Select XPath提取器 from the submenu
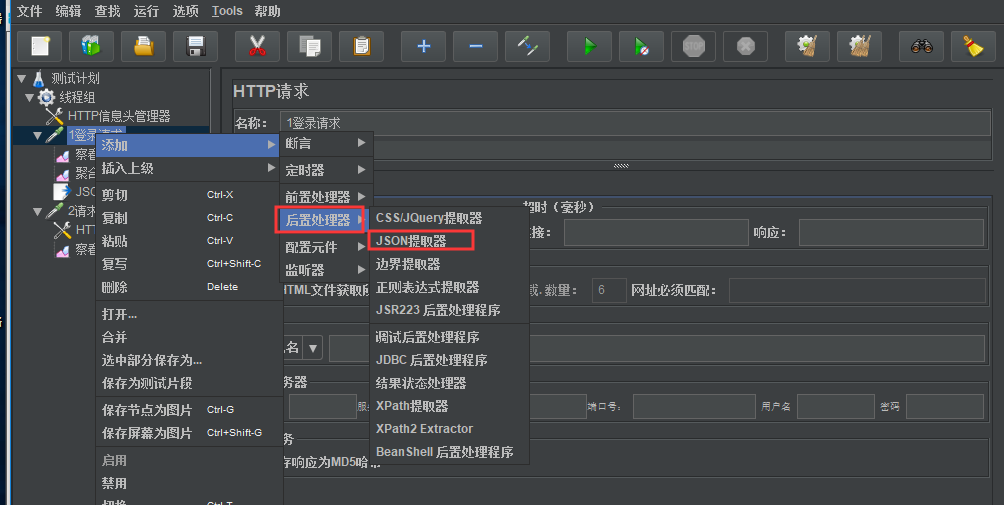Image resolution: width=1004 pixels, height=505 pixels. coord(449,406)
